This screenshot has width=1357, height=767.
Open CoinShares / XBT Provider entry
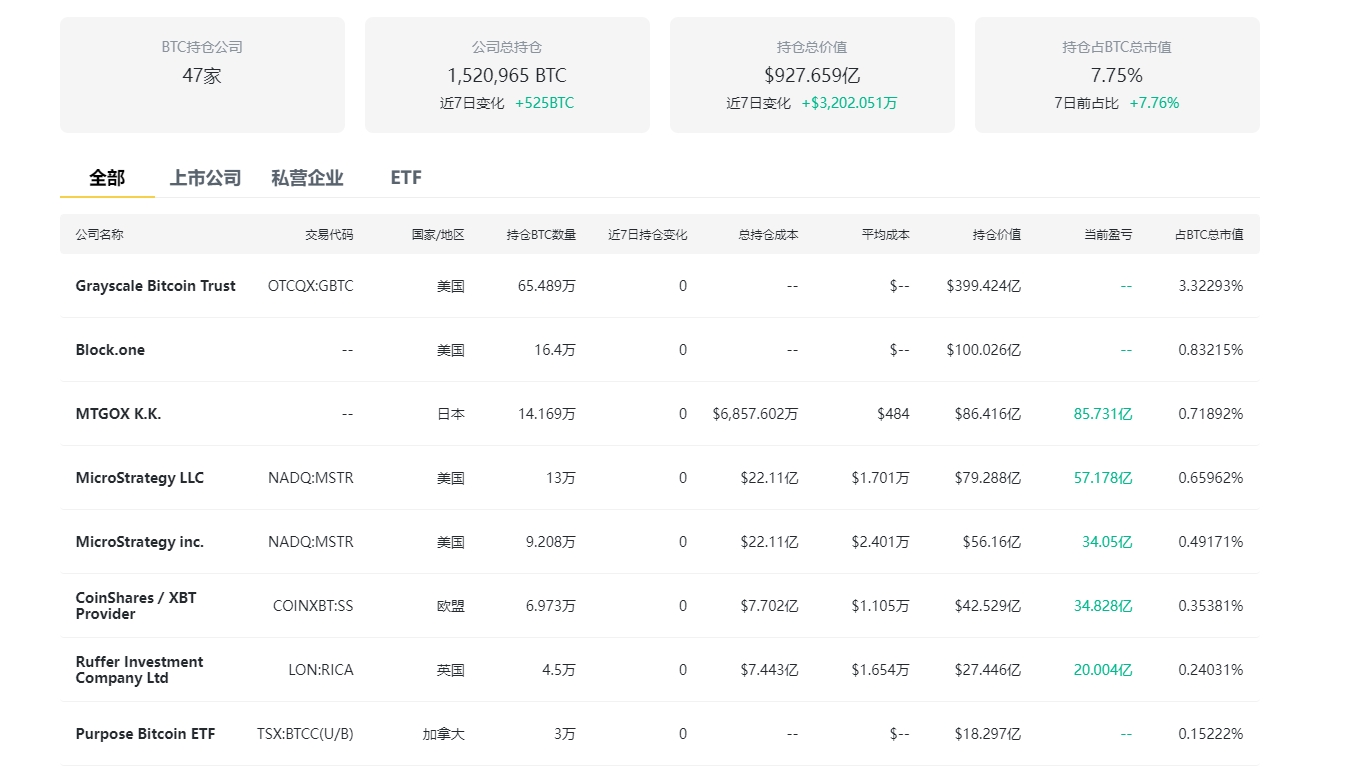coord(136,606)
